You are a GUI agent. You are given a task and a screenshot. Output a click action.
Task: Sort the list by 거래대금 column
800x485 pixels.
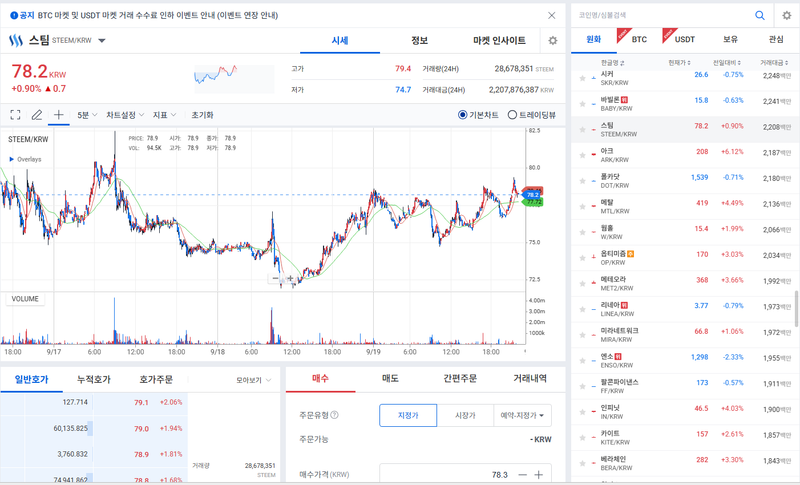point(774,63)
